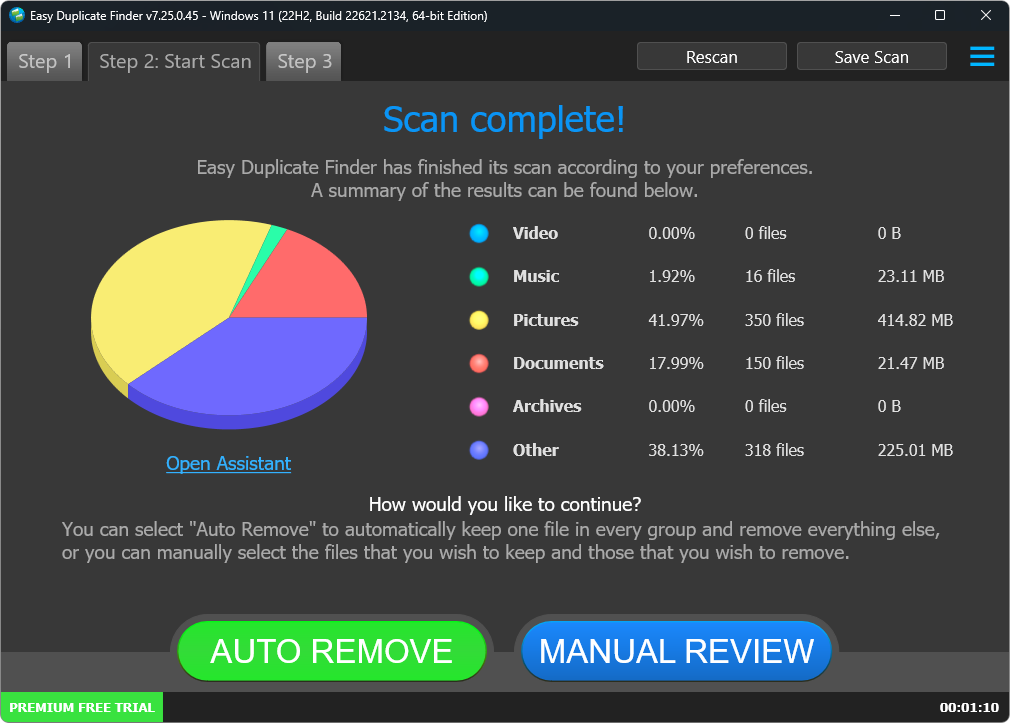The image size is (1010, 723).
Task: Go to the Step 3 tab
Action: coord(304,62)
